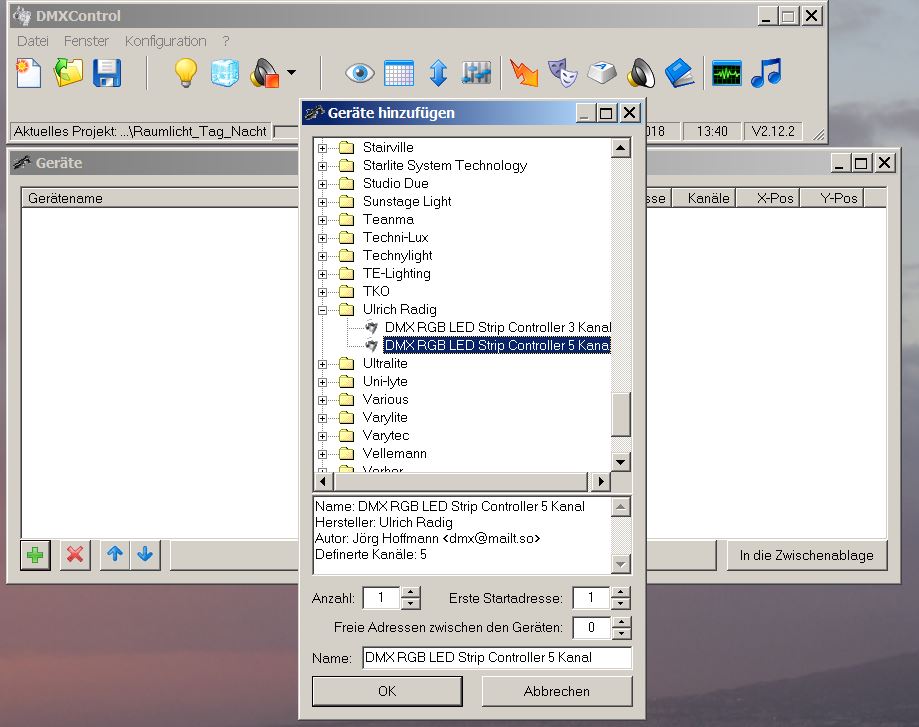The image size is (919, 727).
Task: Click the OK button
Action: (x=387, y=691)
